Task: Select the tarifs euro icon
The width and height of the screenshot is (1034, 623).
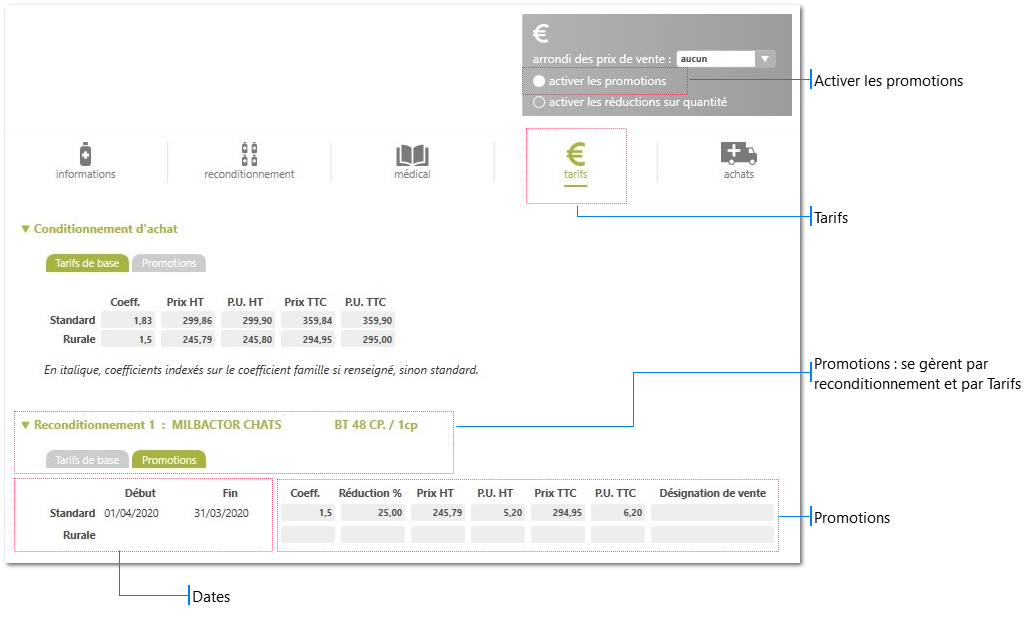Action: [576, 154]
